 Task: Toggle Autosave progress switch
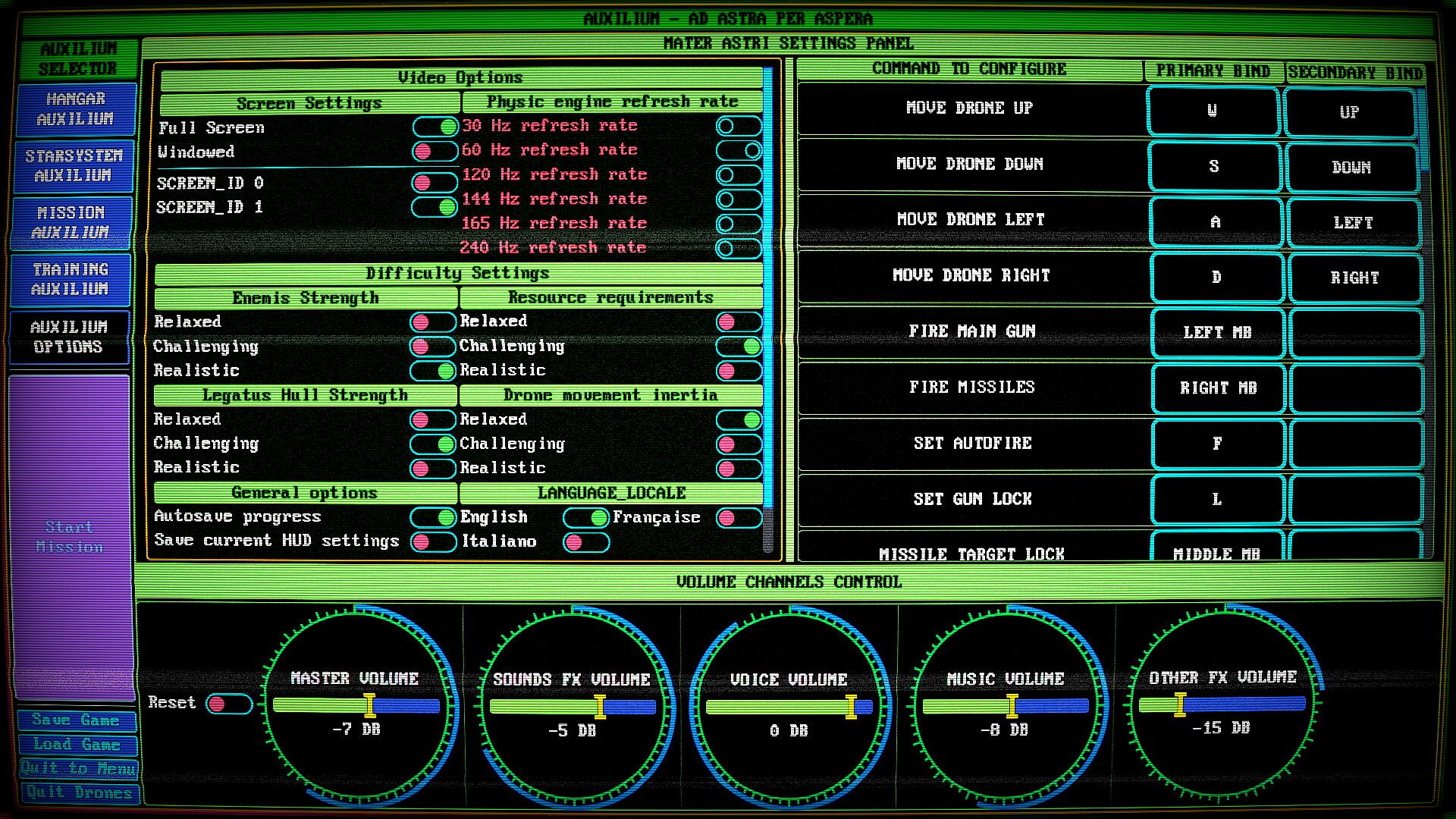click(433, 517)
